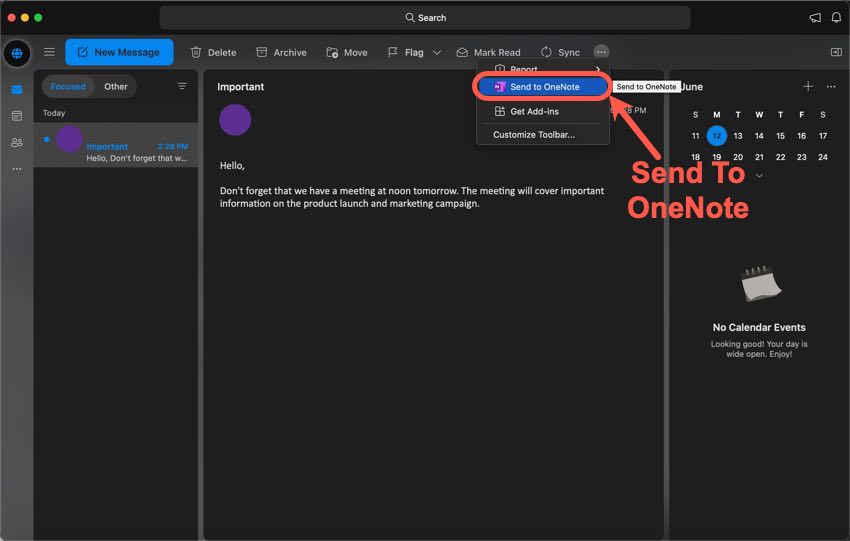Toggle the side panel icon at toolbar end
850x541 pixels.
[x=836, y=51]
